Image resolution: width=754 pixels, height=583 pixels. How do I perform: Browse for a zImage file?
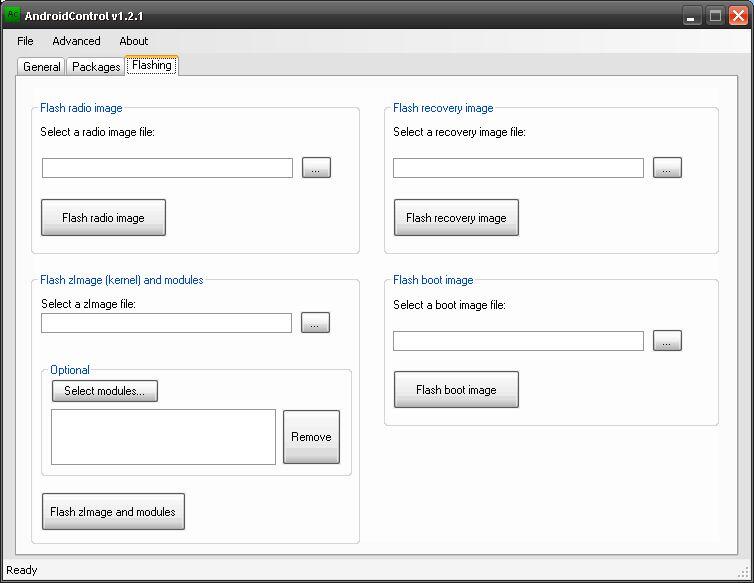tap(315, 322)
